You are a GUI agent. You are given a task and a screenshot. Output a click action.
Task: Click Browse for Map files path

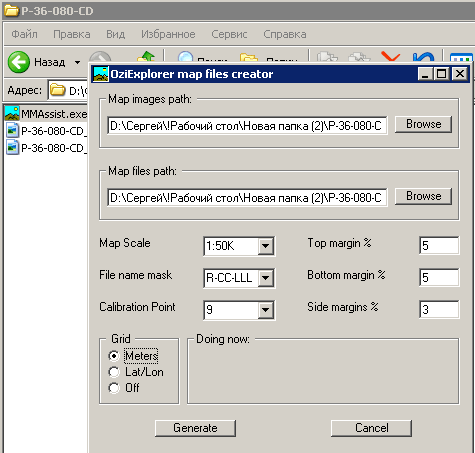click(x=423, y=196)
